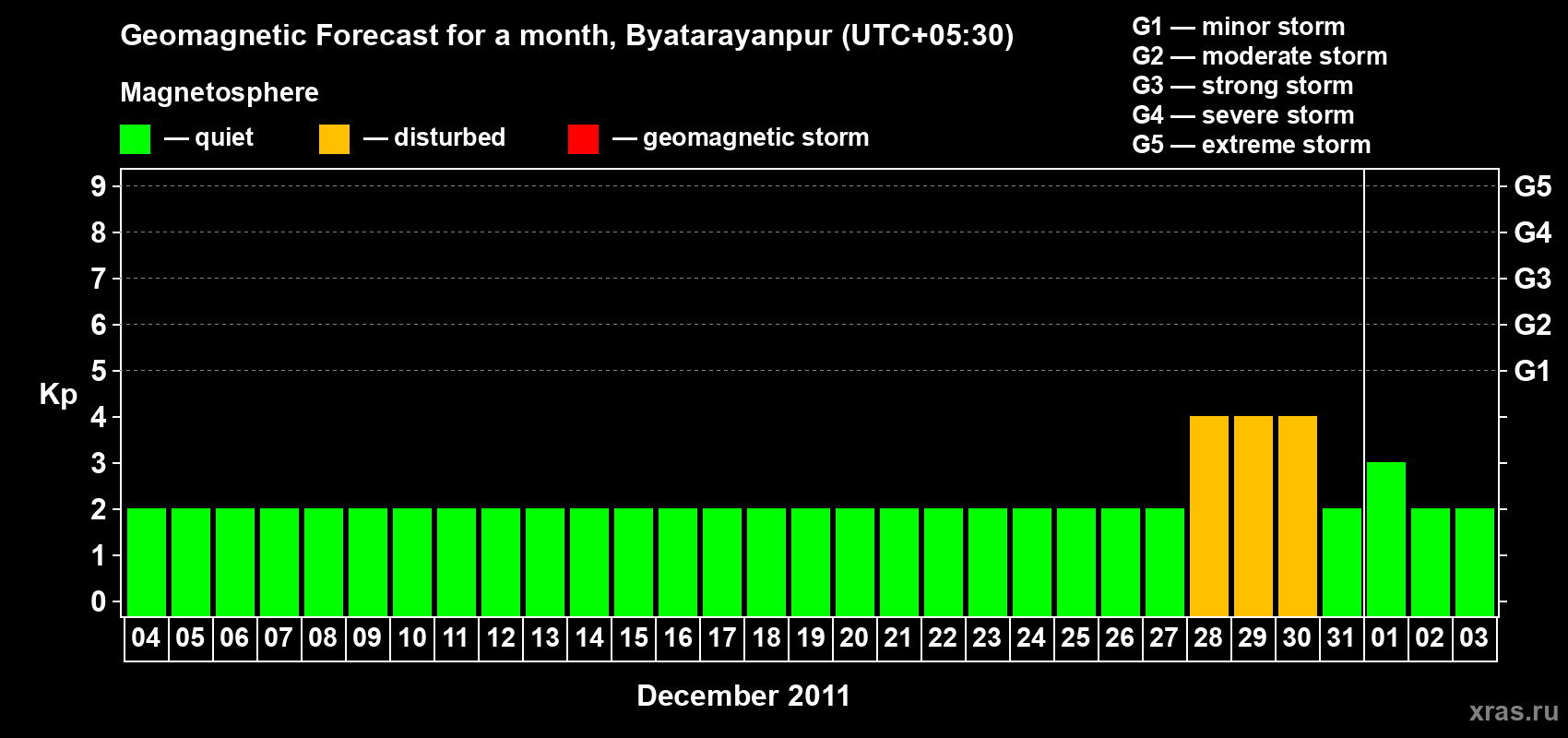Click 'G4 — severe storm' legend entry
This screenshot has width=1568, height=738.
(1242, 115)
